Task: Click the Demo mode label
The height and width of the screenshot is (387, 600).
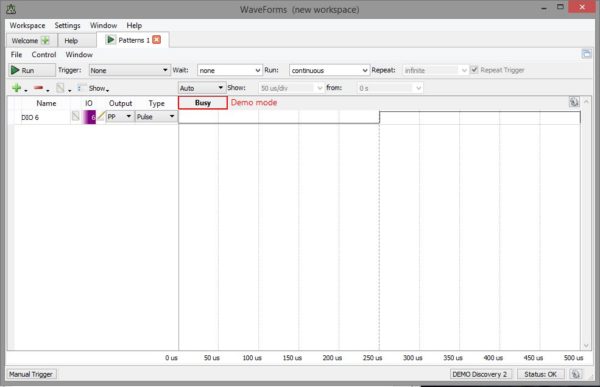Action: tap(254, 103)
